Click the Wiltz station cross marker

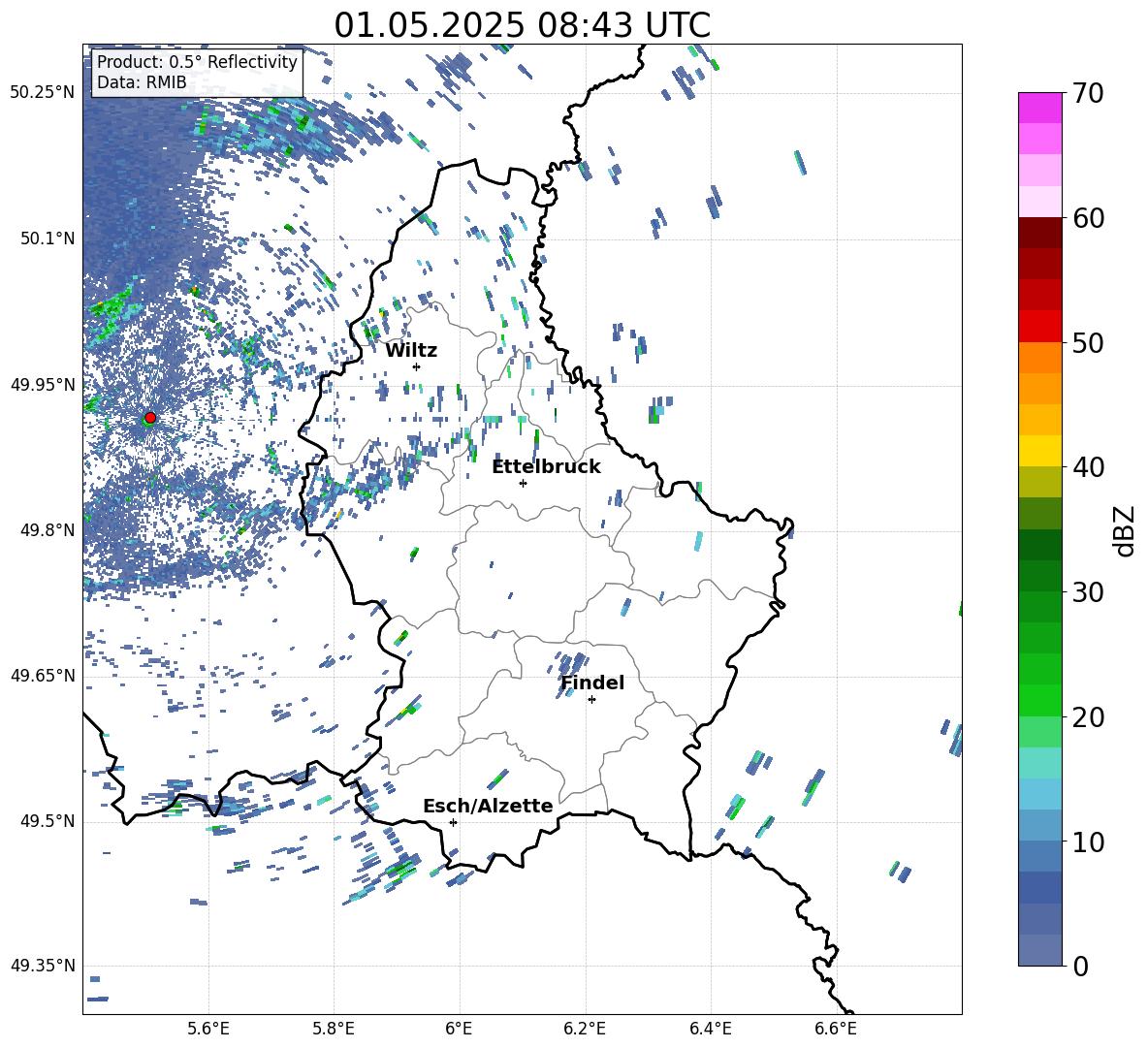click(x=417, y=366)
